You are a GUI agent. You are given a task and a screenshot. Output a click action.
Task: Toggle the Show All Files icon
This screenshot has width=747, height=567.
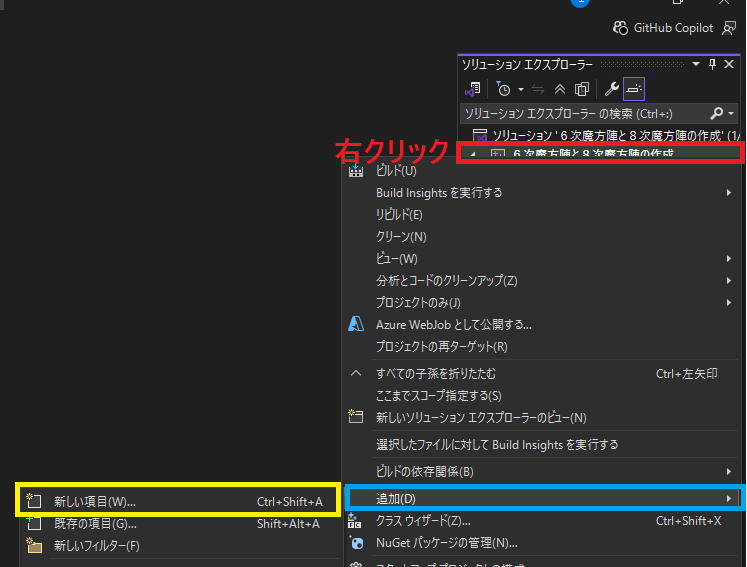point(582,89)
